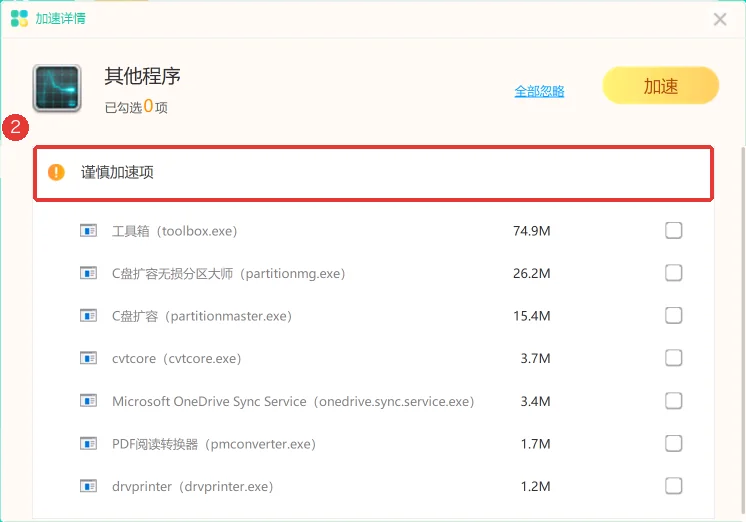Click the 加速 yellow button
The height and width of the screenshot is (522, 746).
tap(660, 86)
